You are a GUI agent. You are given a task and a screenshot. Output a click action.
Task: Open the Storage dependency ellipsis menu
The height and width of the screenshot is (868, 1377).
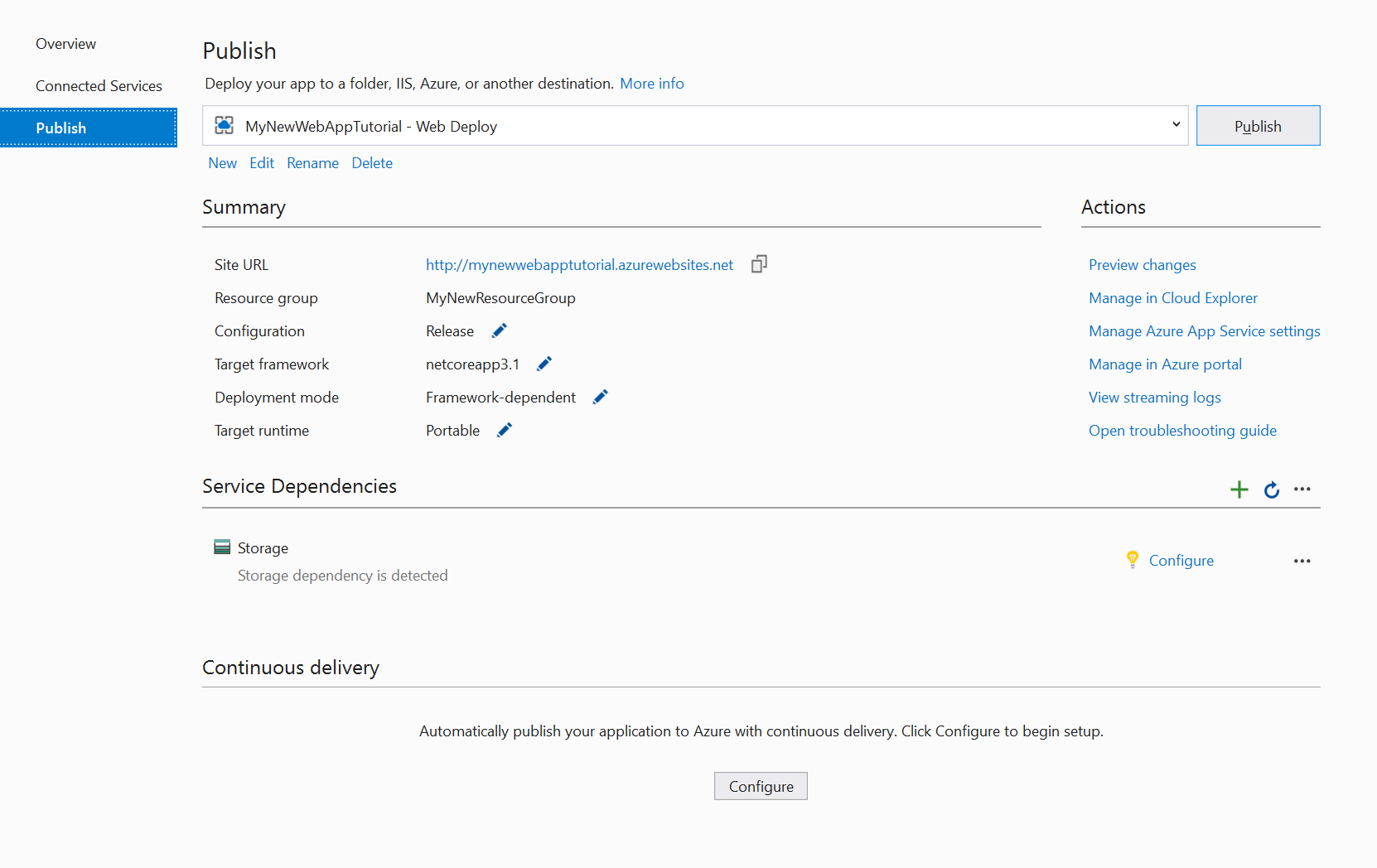pos(1302,560)
